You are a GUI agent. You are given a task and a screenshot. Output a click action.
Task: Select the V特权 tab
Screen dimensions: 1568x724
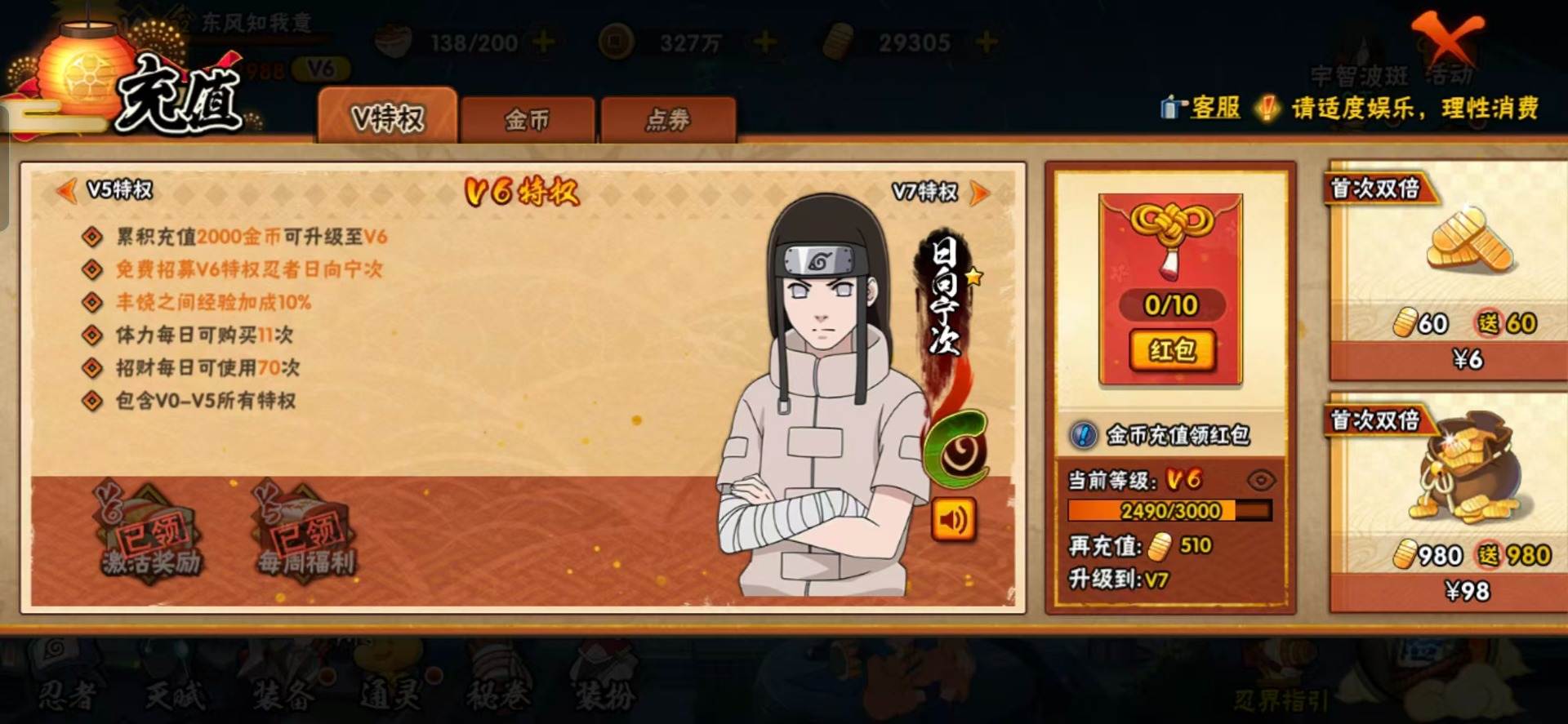[388, 117]
